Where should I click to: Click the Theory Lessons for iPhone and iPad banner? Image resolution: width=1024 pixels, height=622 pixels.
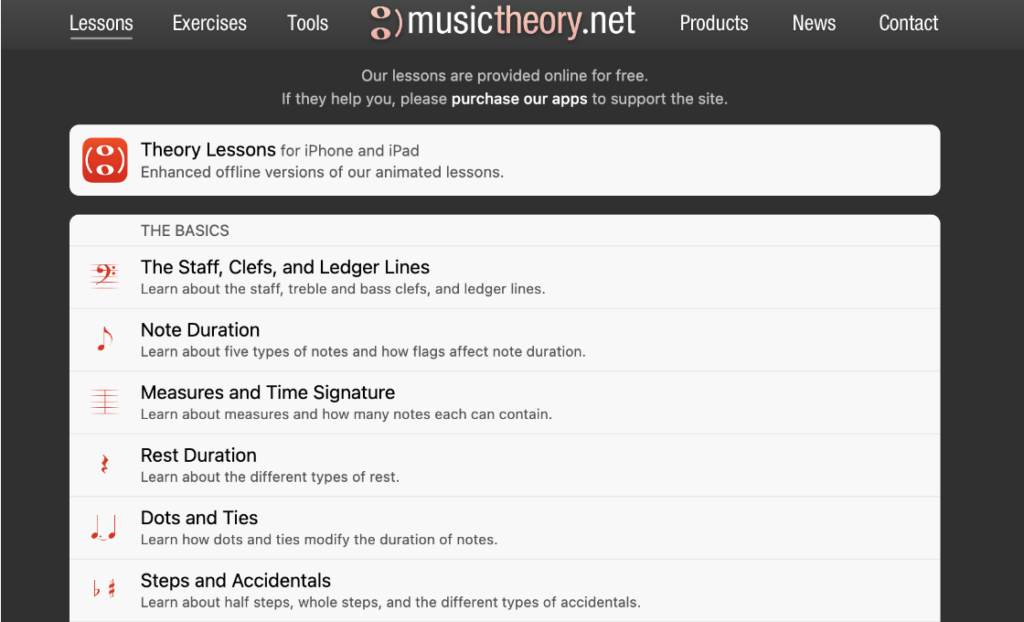click(x=505, y=160)
